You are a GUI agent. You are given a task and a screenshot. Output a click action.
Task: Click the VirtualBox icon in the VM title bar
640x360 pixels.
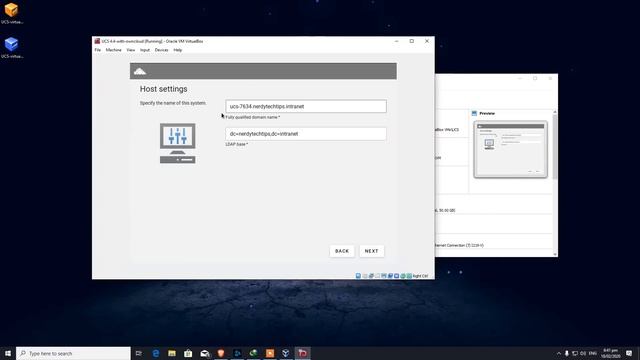point(97,41)
